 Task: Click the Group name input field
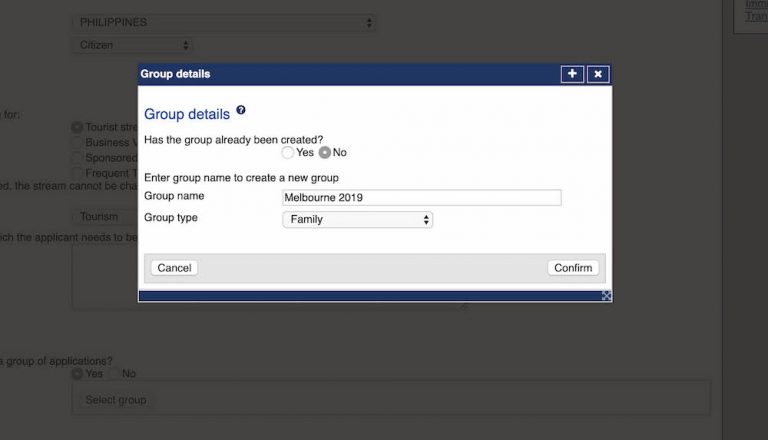(x=421, y=198)
